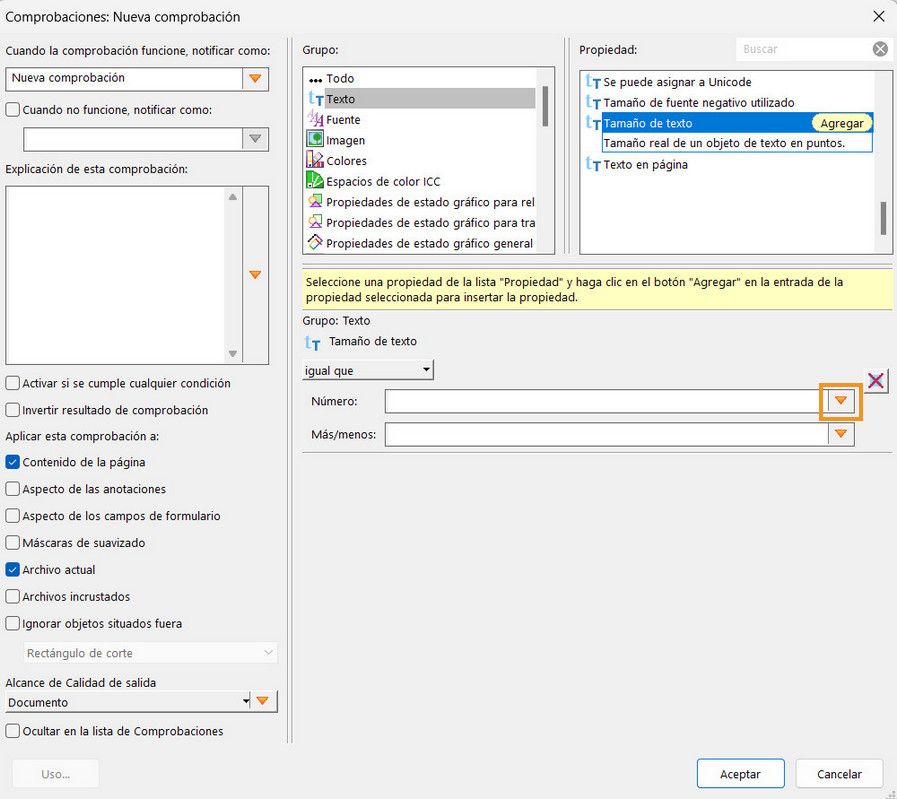Screen dimensions: 897x799
Task: Toggle Ocultar en la lista de Comprobaciones
Action: [x=13, y=731]
